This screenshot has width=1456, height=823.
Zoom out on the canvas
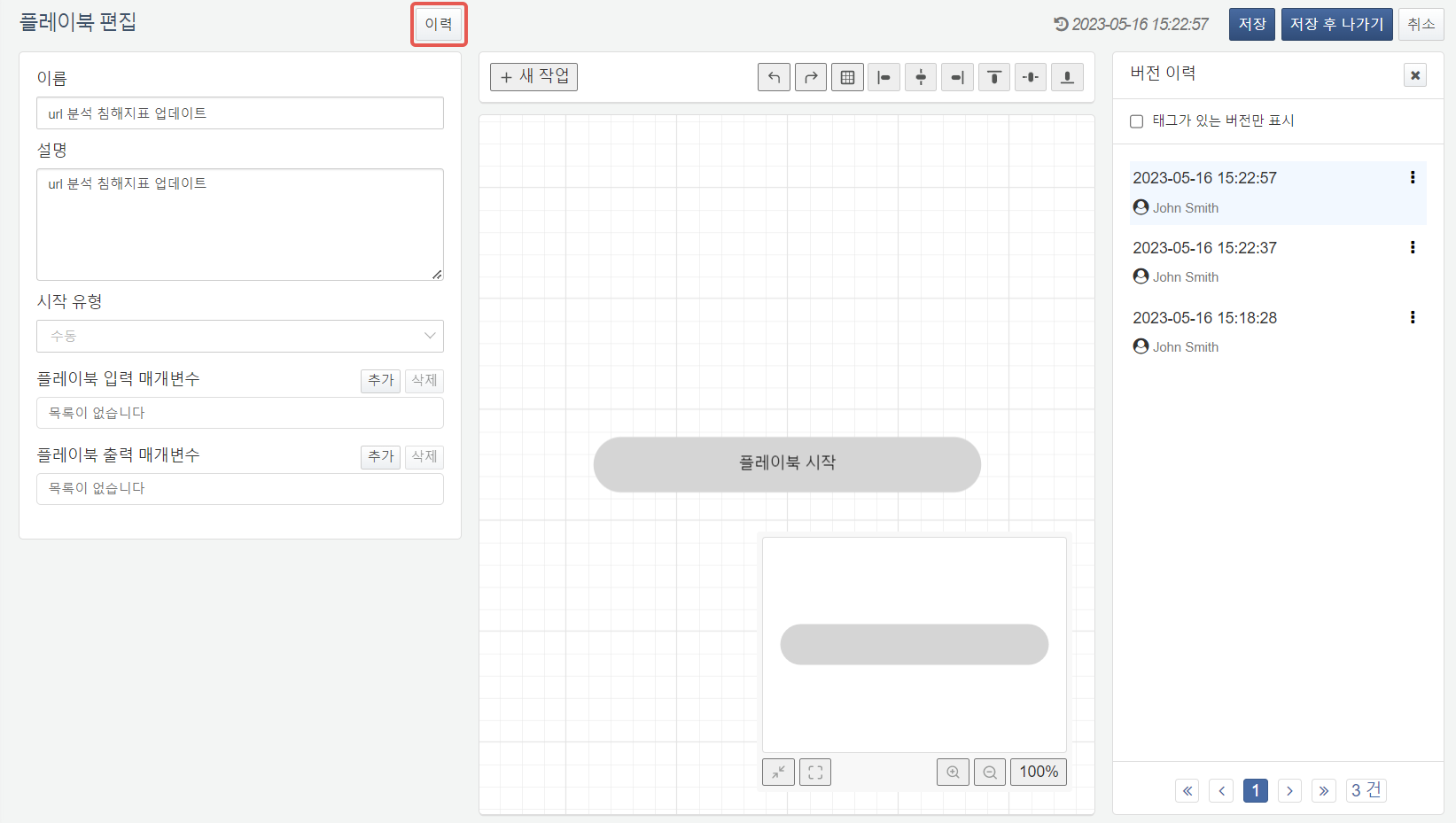(x=990, y=773)
